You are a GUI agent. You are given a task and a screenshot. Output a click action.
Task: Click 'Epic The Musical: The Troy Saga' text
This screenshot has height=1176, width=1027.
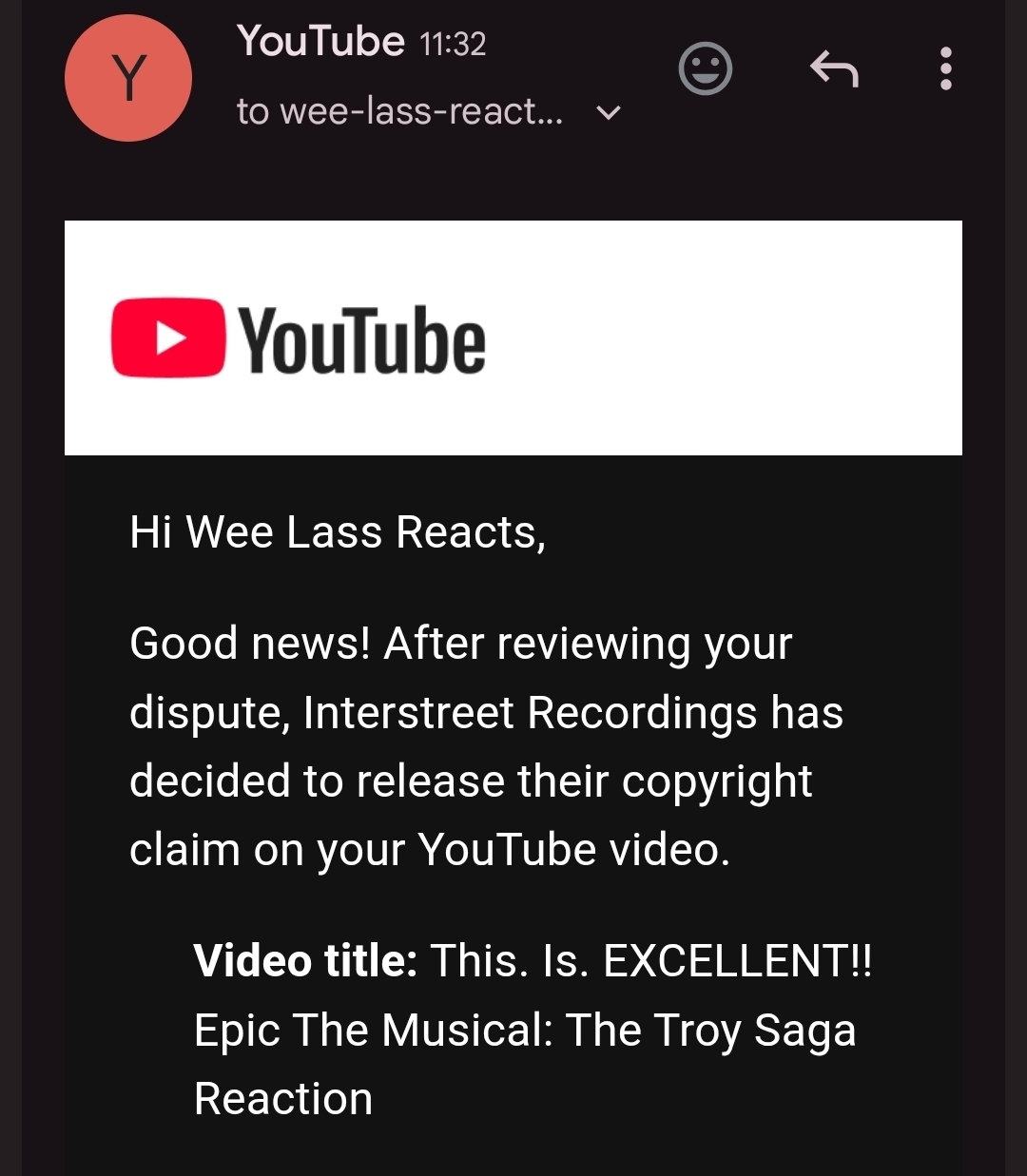click(x=524, y=1031)
